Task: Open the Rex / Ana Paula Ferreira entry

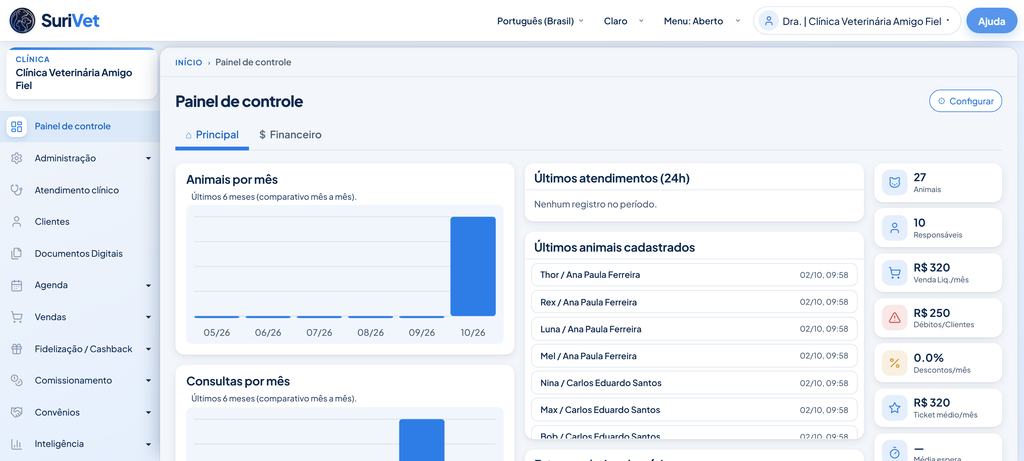Action: [694, 302]
